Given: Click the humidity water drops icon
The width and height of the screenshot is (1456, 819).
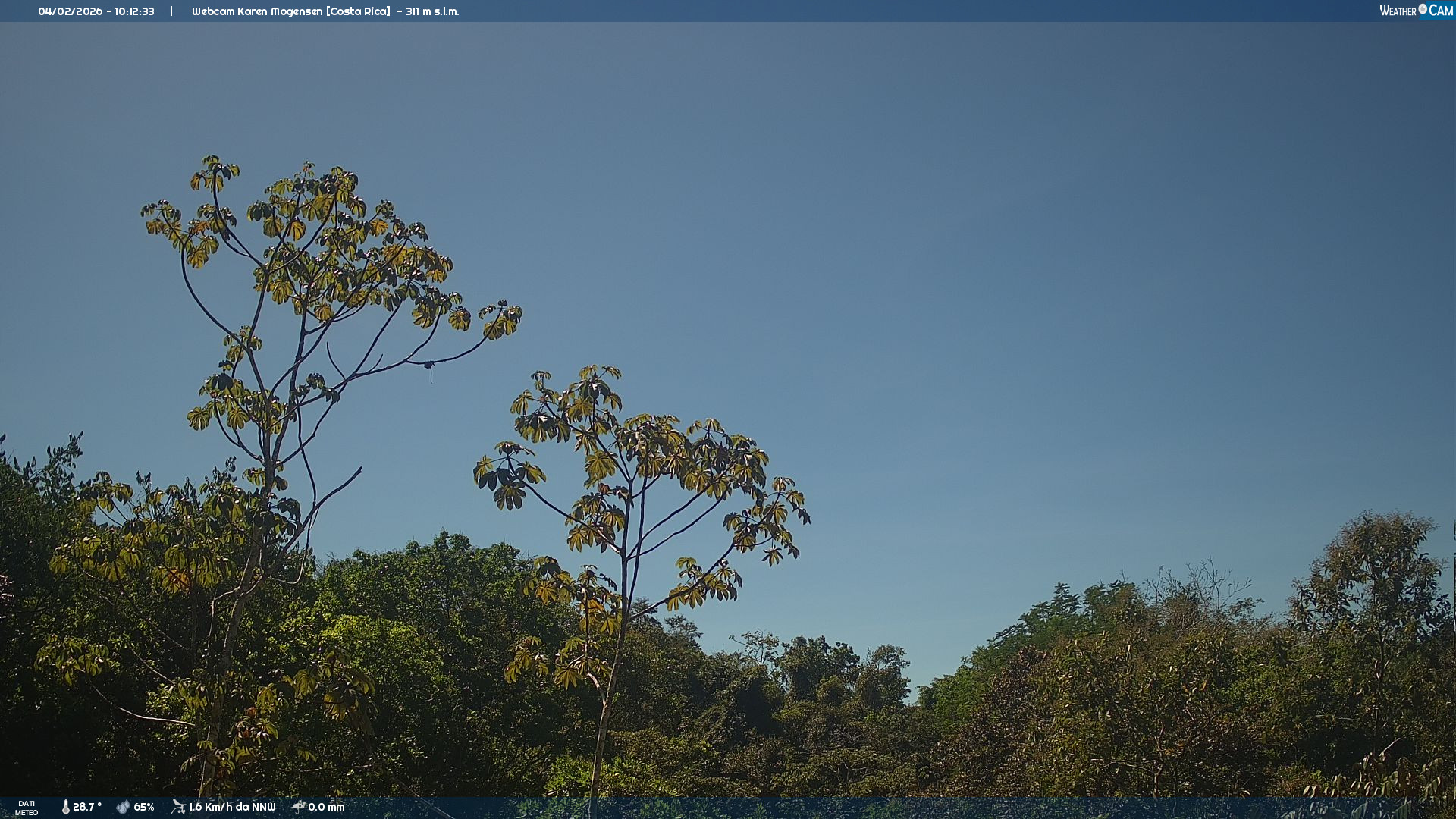Looking at the screenshot, I should pyautogui.click(x=123, y=807).
